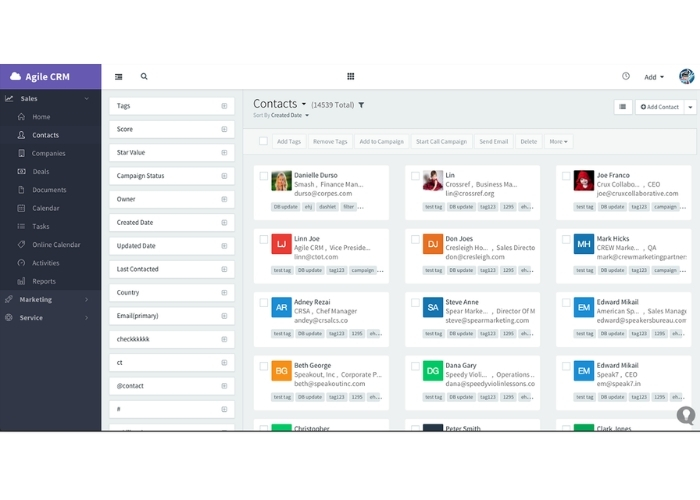Click Steve Anne's SA avatar
The height and width of the screenshot is (500, 700).
(x=433, y=308)
